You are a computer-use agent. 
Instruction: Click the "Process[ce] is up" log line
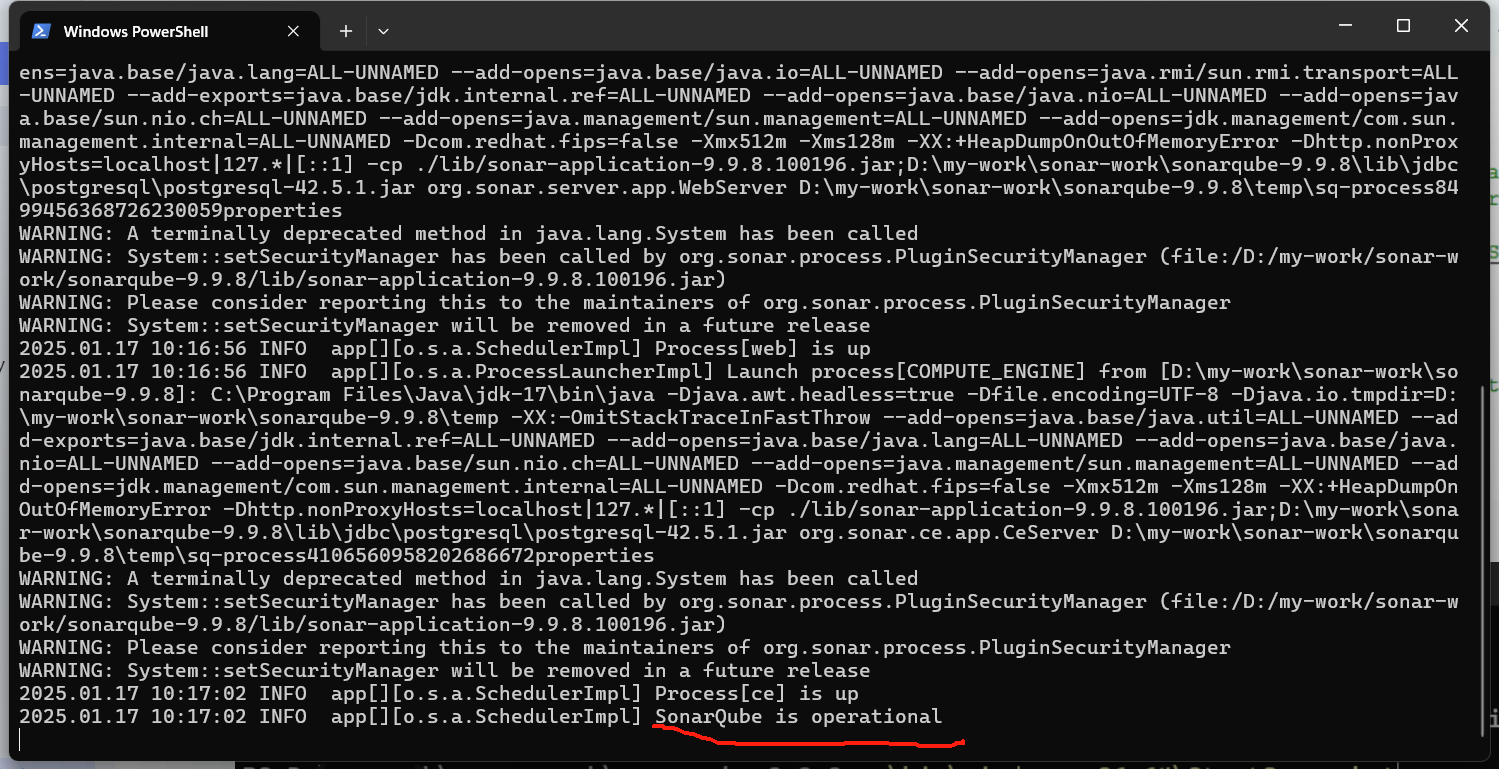point(438,693)
